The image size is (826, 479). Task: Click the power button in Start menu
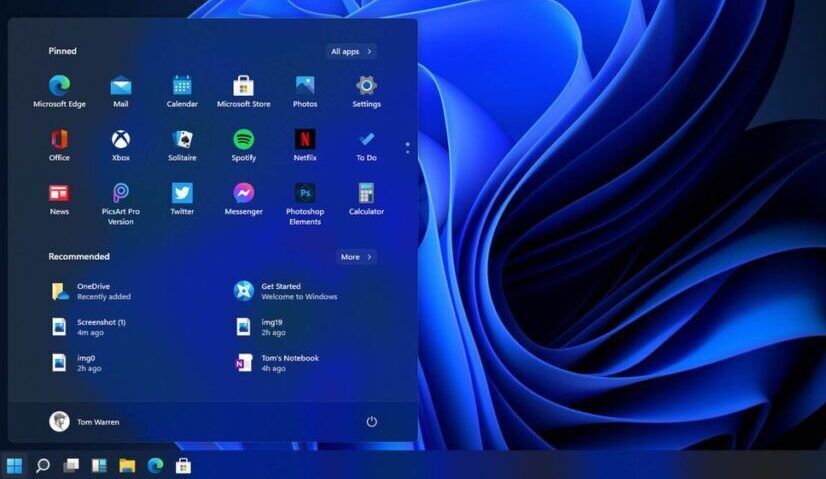coord(371,422)
